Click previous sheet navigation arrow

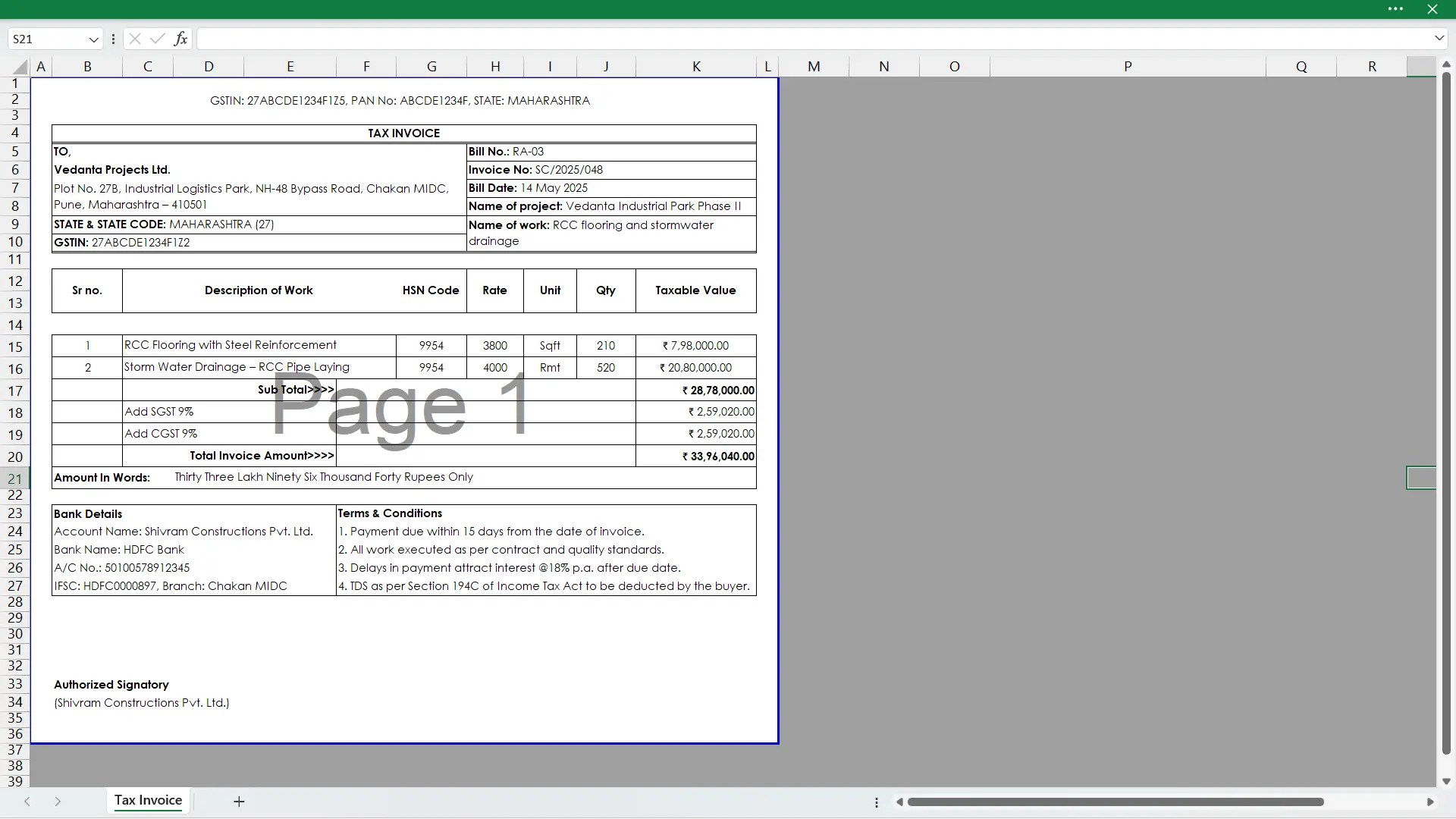click(27, 802)
